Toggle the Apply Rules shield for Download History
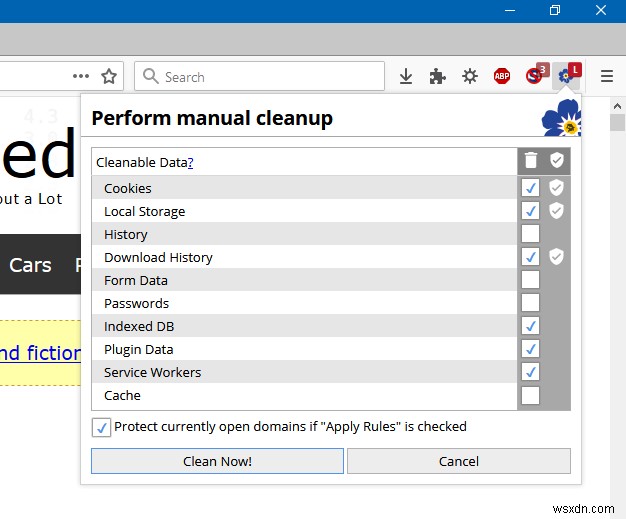 (557, 257)
